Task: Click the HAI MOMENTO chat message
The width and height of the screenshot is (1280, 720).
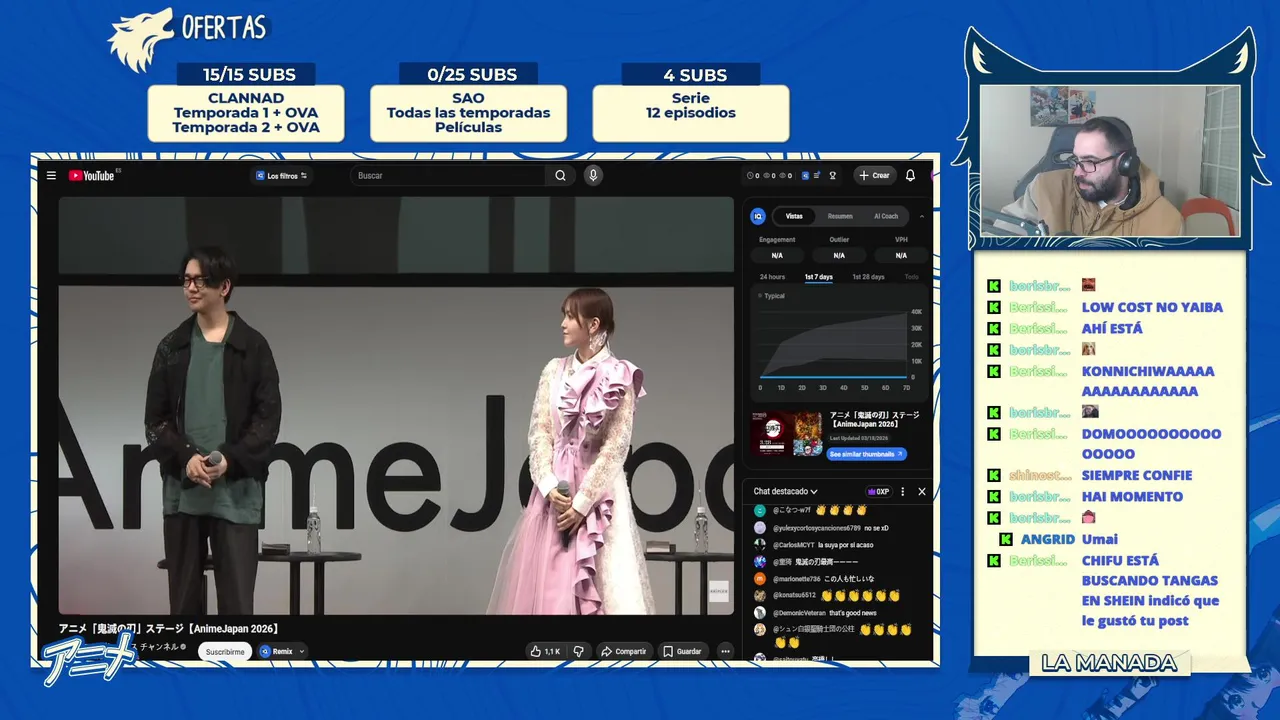Action: 1132,496
